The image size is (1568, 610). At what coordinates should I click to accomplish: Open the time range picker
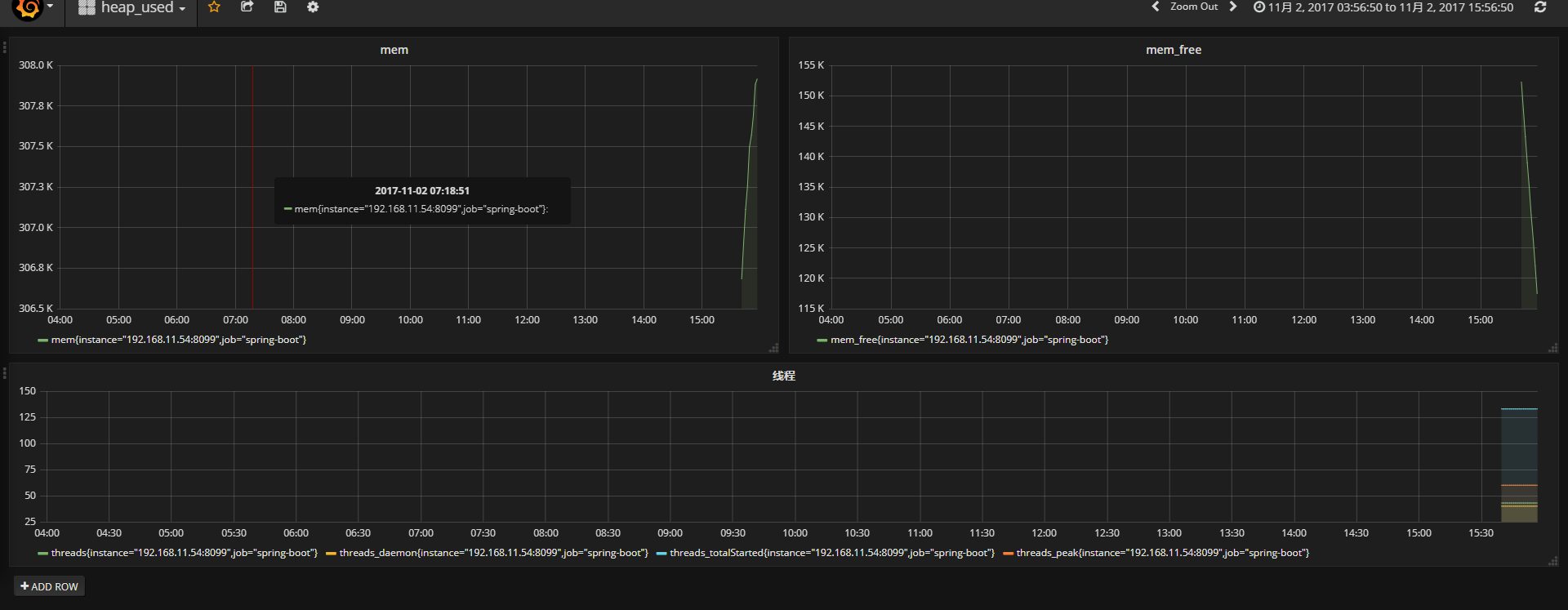point(1383,7)
